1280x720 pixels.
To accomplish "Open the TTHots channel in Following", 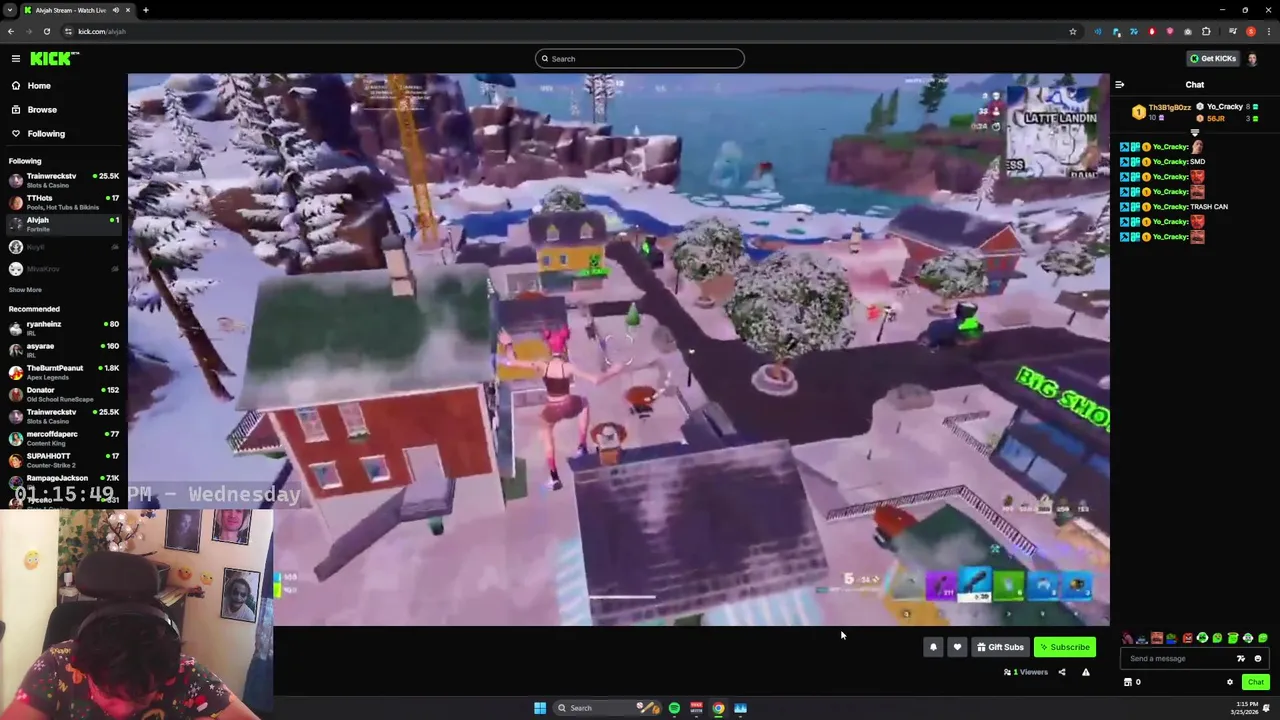I will coord(64,202).
